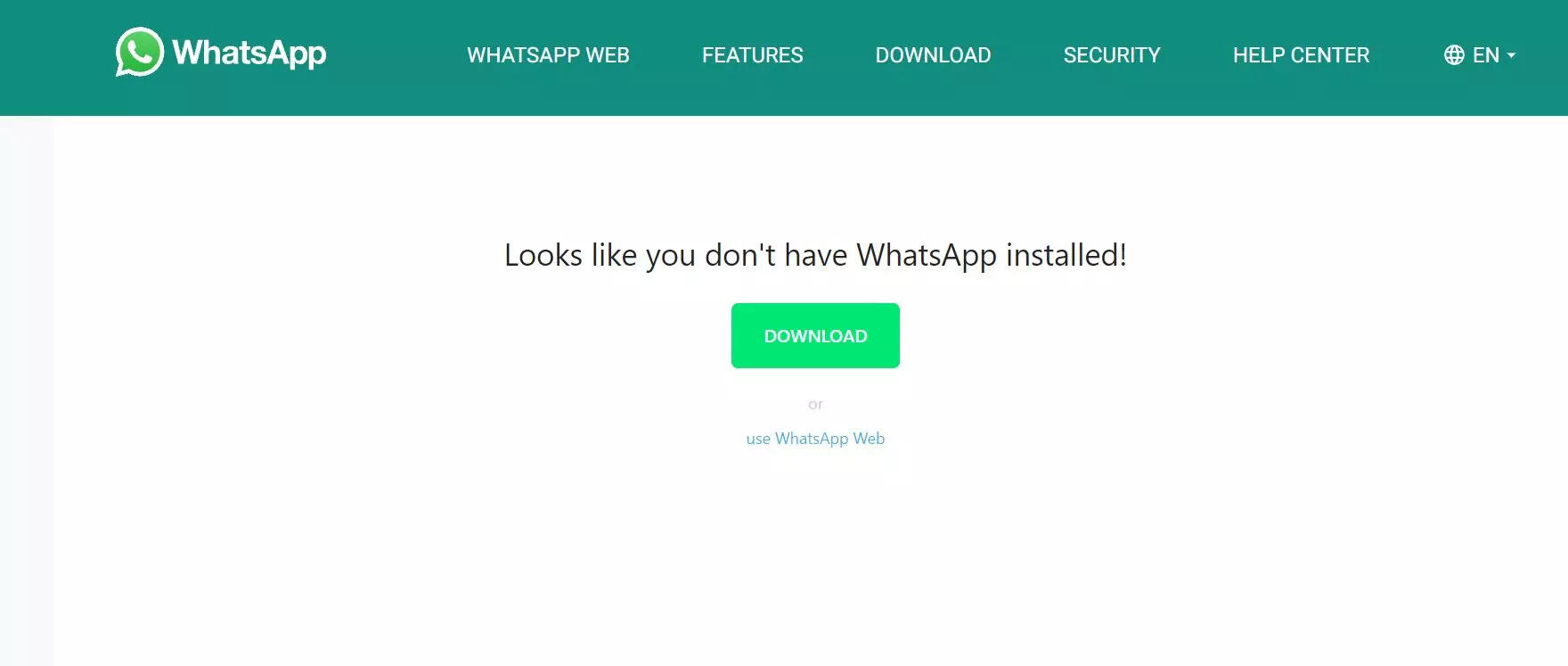
Task: Click the word 'installed!' in the heading
Action: click(x=1066, y=255)
